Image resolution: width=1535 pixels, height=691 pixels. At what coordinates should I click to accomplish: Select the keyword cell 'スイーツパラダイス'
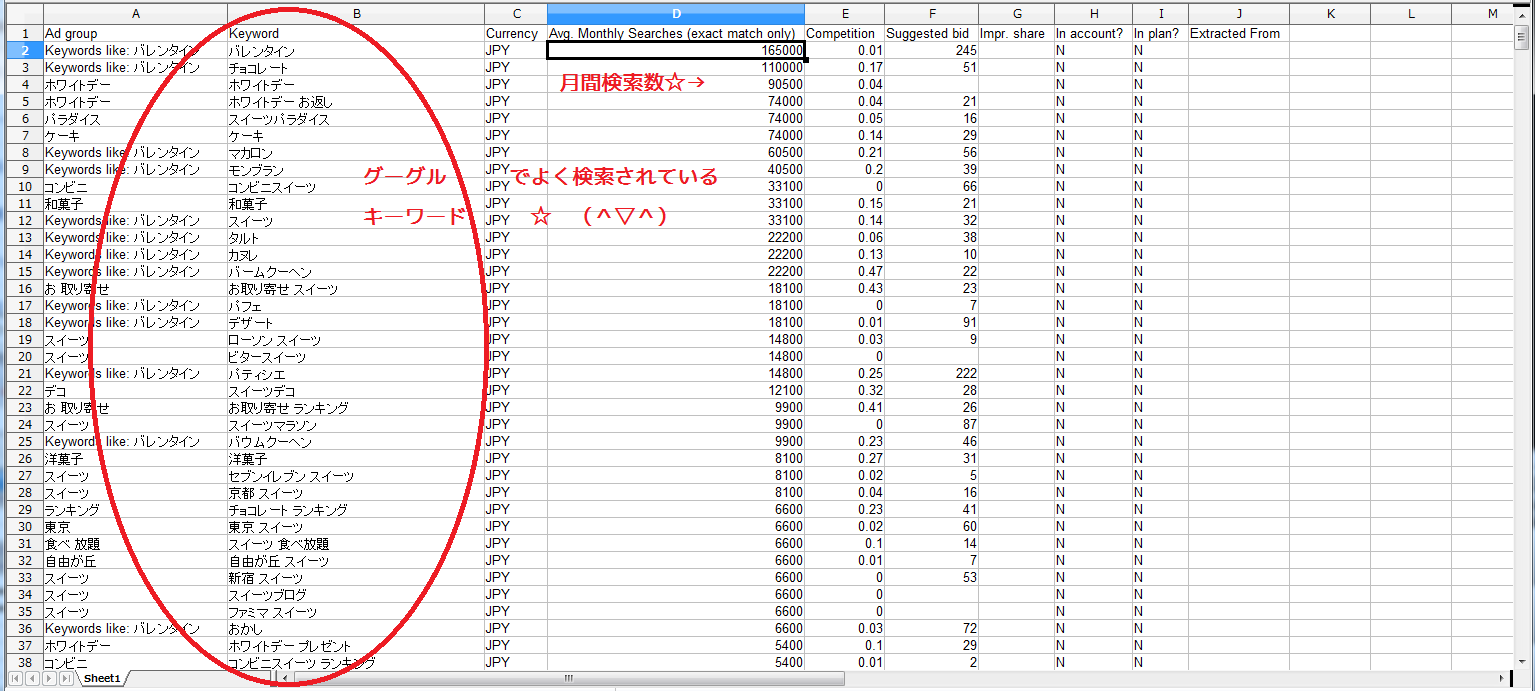(356, 118)
